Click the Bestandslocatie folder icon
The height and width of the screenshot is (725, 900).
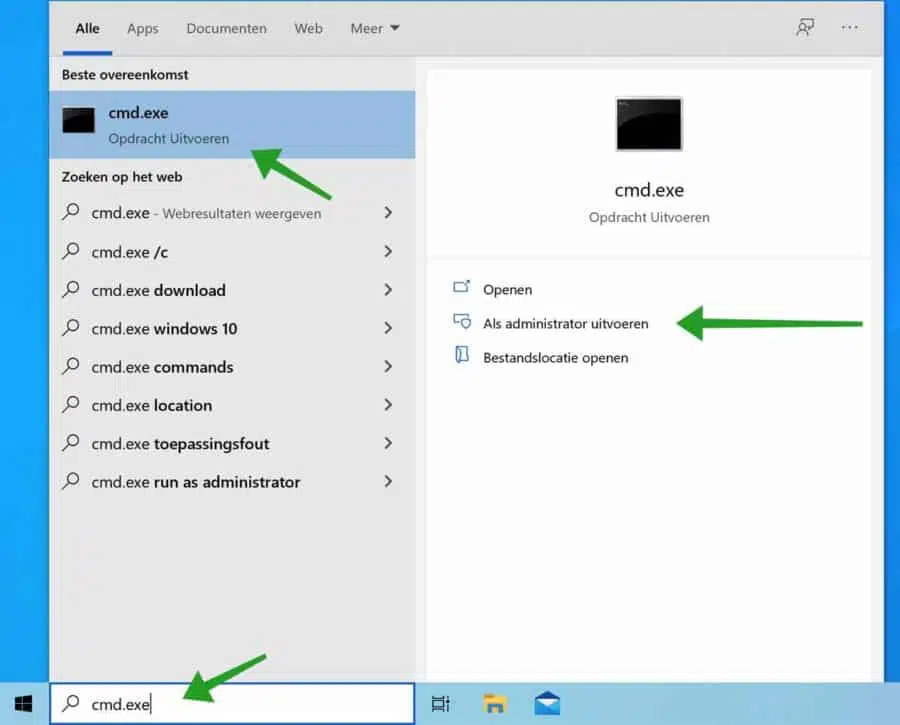click(x=461, y=355)
